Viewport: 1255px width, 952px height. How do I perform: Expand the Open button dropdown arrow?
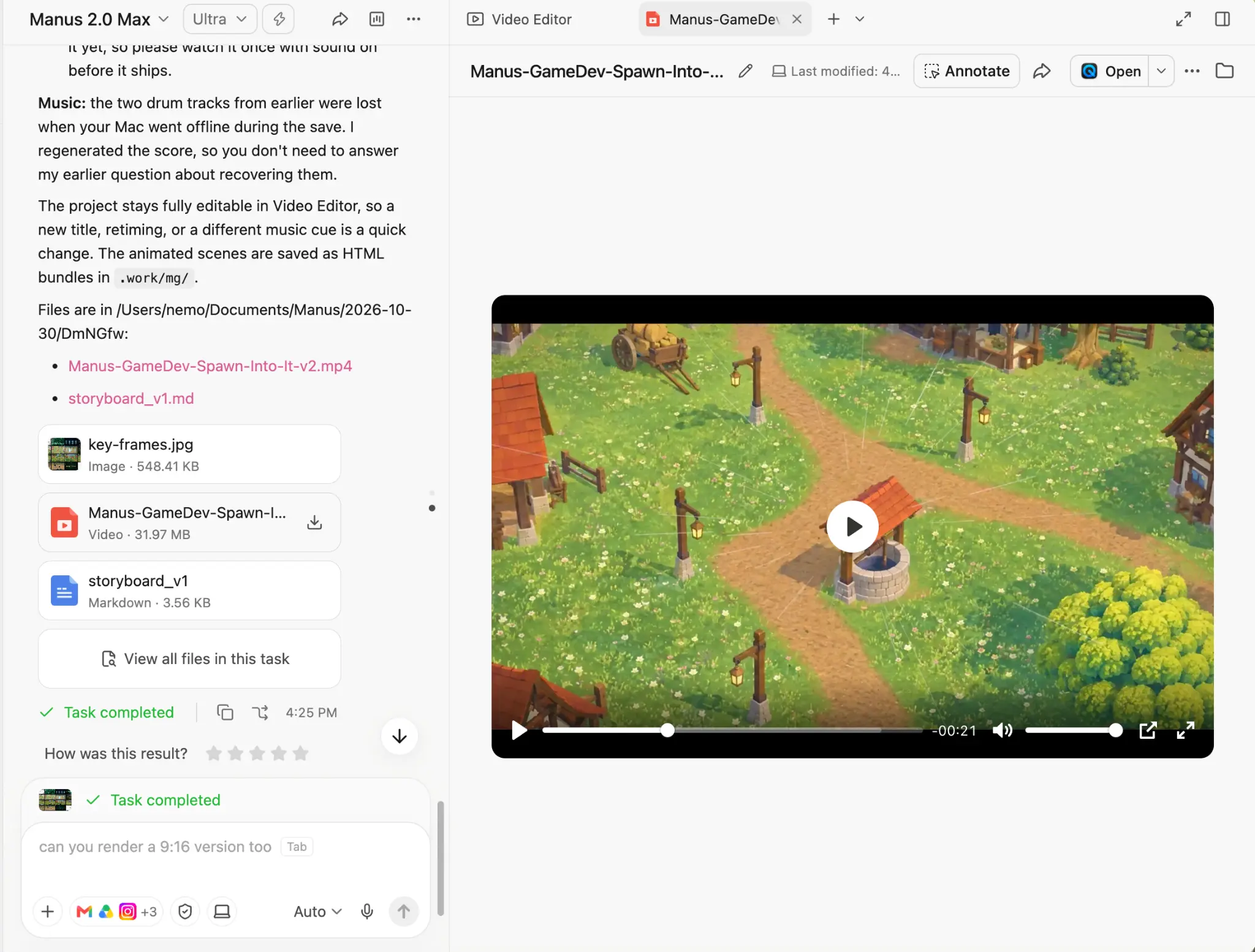click(x=1161, y=71)
